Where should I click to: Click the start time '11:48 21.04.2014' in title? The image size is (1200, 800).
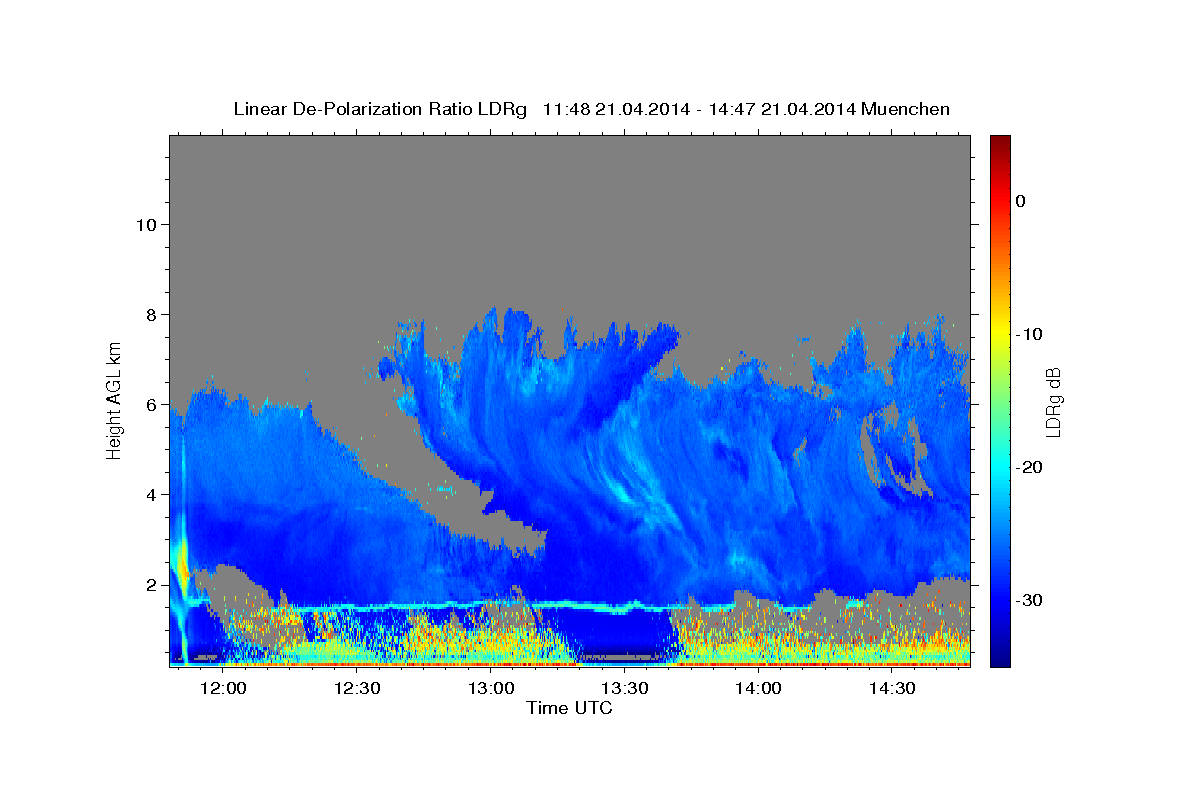(615, 109)
